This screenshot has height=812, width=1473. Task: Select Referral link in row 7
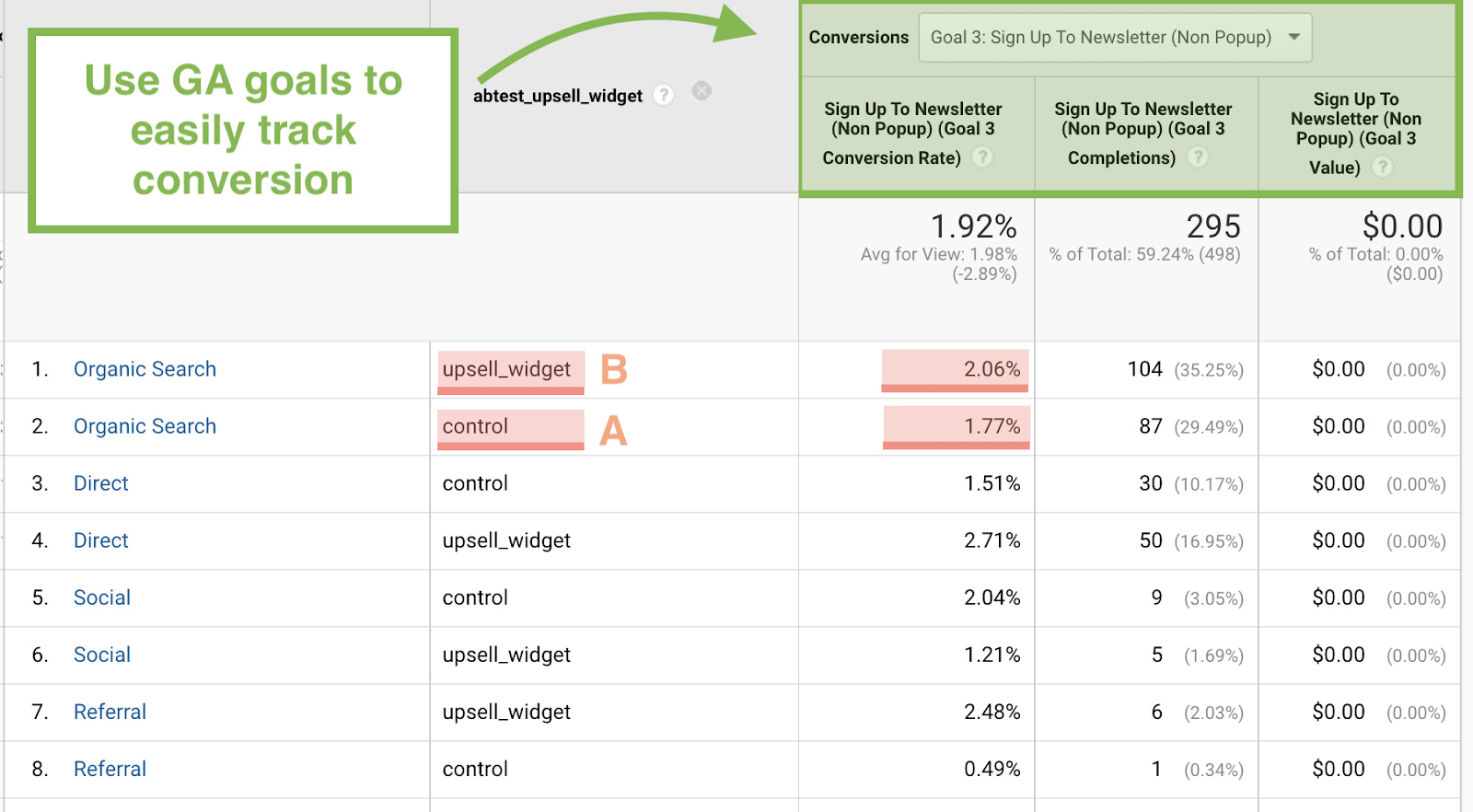(110, 712)
